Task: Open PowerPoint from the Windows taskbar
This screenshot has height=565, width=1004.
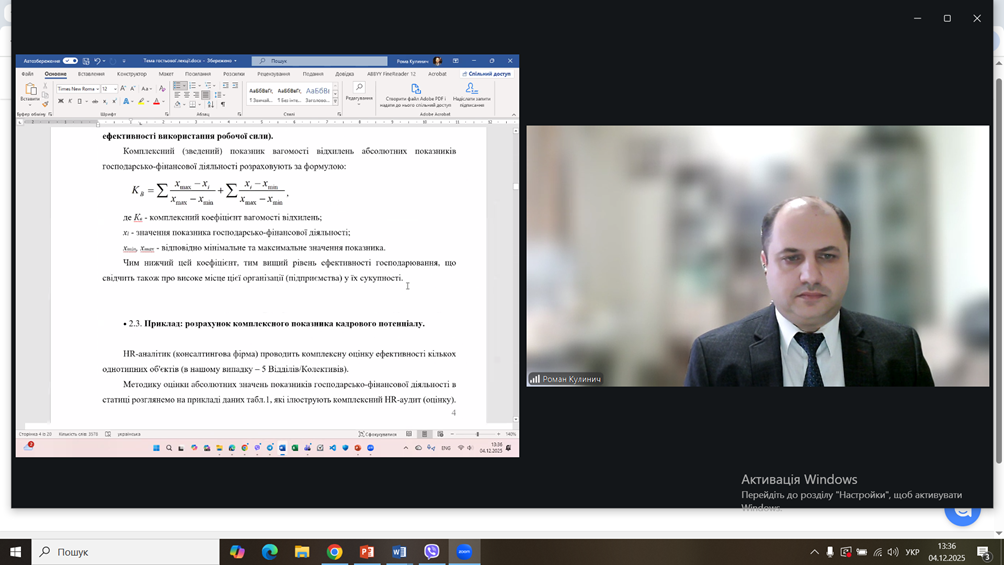Action: 366,552
